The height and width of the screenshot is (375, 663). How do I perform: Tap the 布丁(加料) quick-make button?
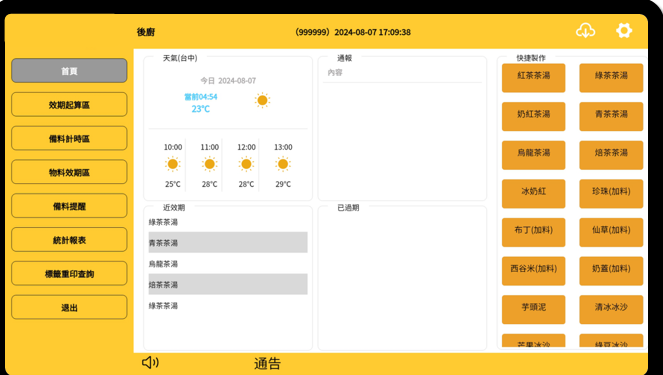tap(534, 232)
